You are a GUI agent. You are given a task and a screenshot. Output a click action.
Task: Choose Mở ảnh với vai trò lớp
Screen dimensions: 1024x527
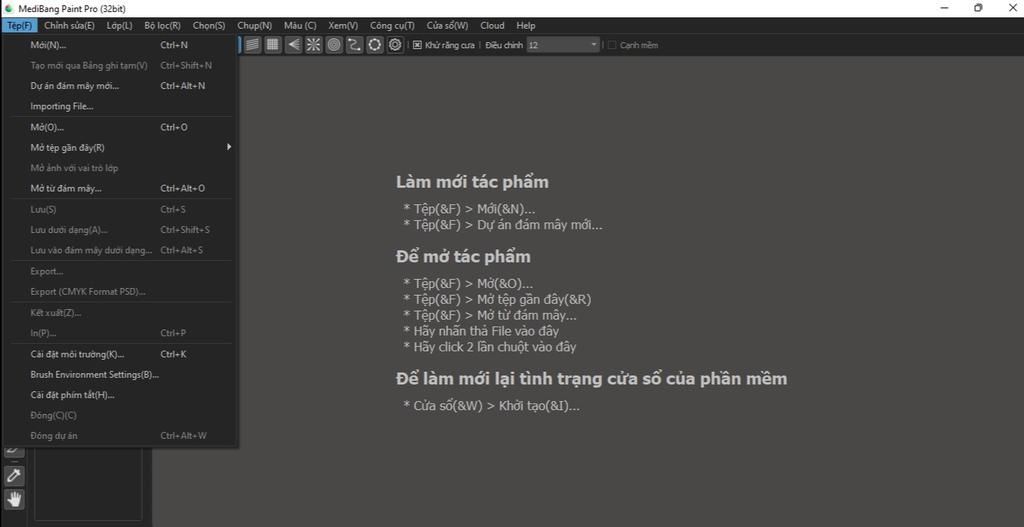tap(121, 168)
